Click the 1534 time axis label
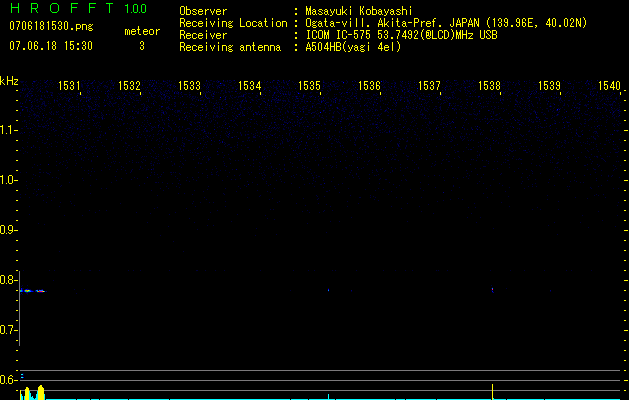The width and height of the screenshot is (629, 400). [x=249, y=86]
